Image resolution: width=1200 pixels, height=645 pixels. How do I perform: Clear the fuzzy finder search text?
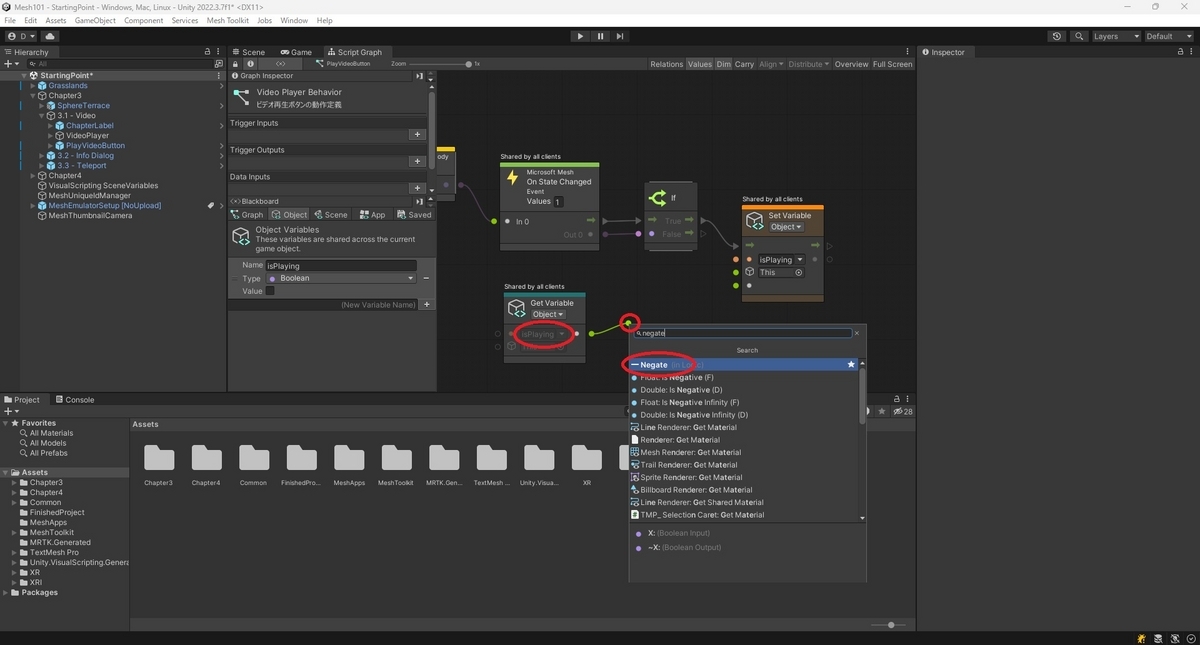click(857, 333)
